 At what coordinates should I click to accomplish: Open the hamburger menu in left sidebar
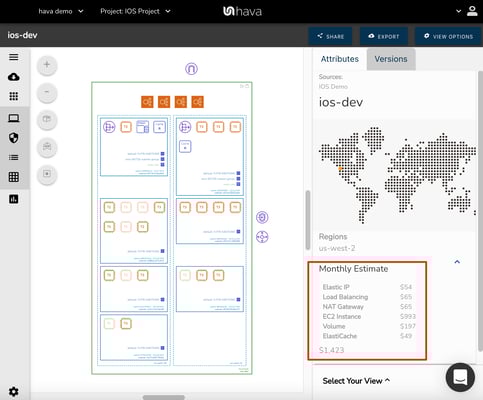(14, 57)
